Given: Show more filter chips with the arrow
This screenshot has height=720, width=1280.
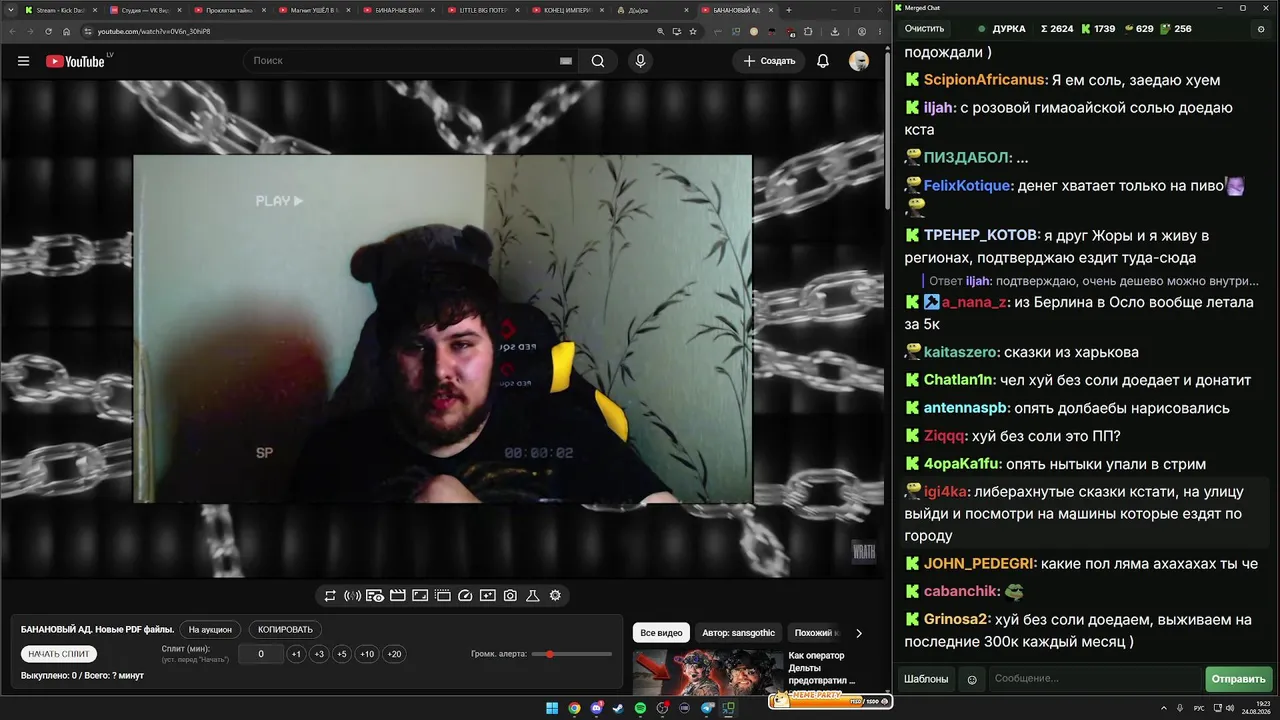Looking at the screenshot, I should 858,633.
